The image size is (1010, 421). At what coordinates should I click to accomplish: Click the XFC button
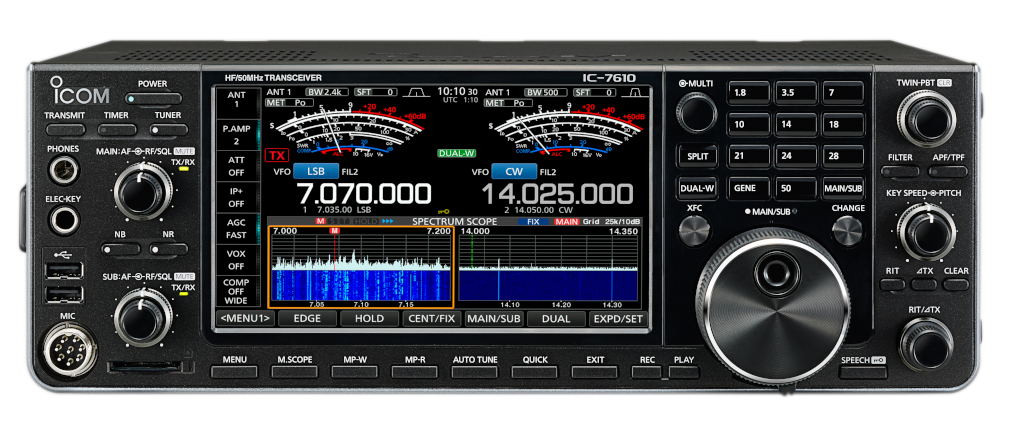(694, 230)
